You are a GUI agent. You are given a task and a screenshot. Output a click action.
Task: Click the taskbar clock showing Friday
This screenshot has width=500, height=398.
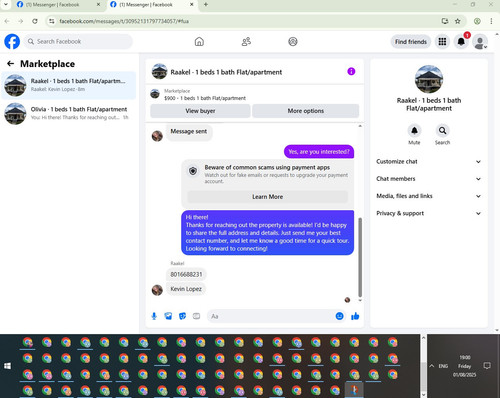(464, 366)
